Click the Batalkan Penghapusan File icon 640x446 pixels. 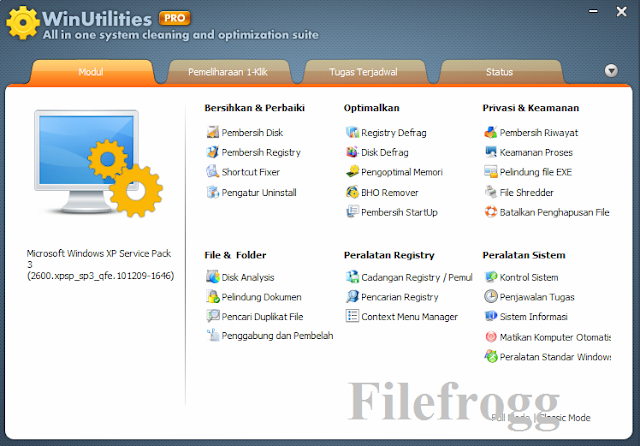[491, 212]
